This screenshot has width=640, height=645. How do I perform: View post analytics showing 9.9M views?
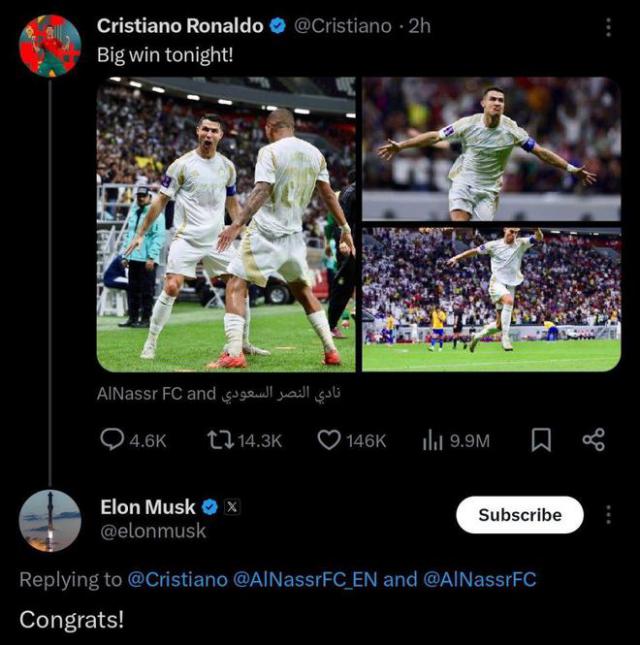click(433, 439)
